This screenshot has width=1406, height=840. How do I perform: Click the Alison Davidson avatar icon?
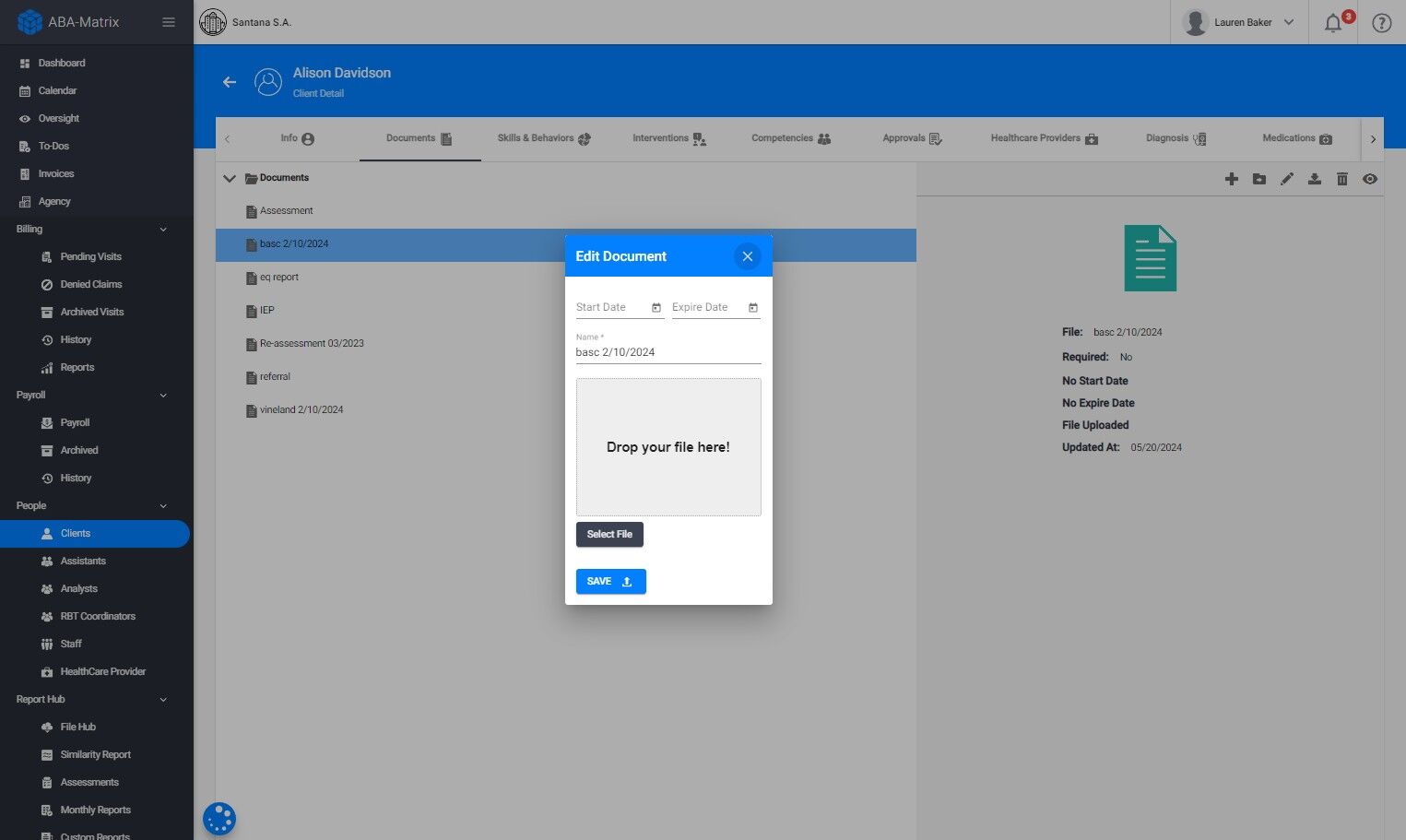tap(268, 82)
